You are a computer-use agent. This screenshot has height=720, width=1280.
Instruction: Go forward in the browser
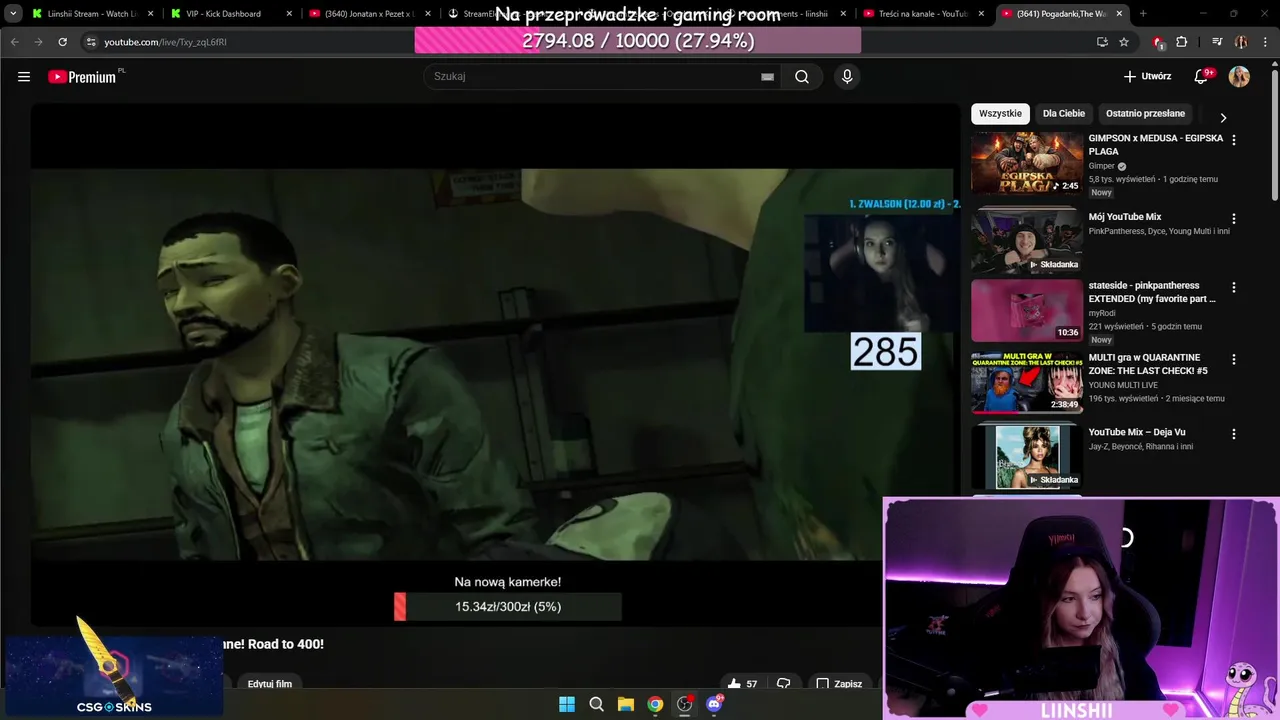[x=38, y=42]
